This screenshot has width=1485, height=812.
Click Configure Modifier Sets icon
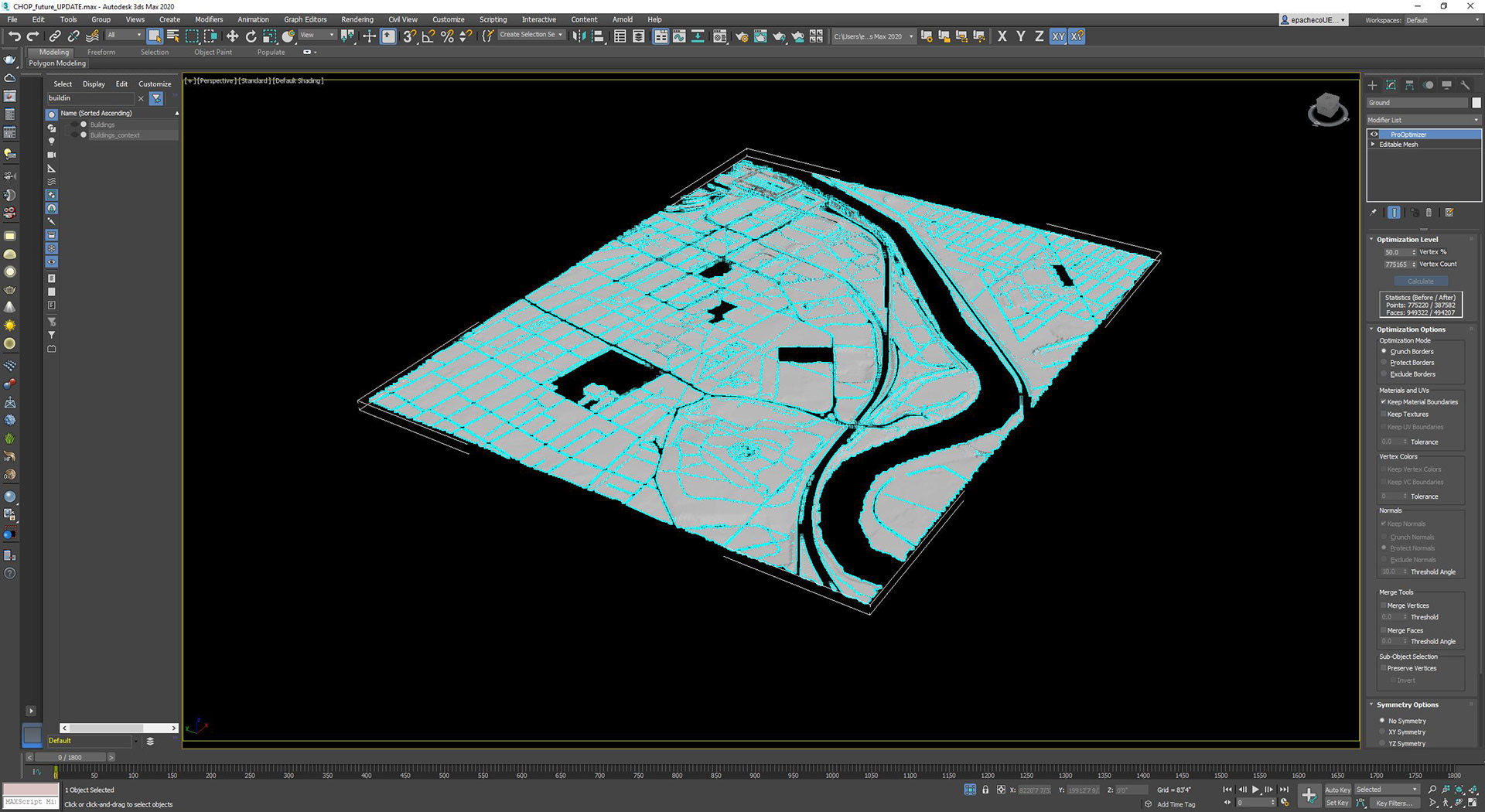1449,213
